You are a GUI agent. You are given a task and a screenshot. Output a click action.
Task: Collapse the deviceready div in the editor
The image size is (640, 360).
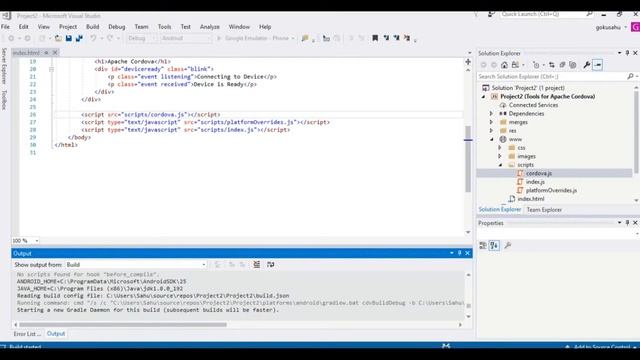(x=51, y=69)
